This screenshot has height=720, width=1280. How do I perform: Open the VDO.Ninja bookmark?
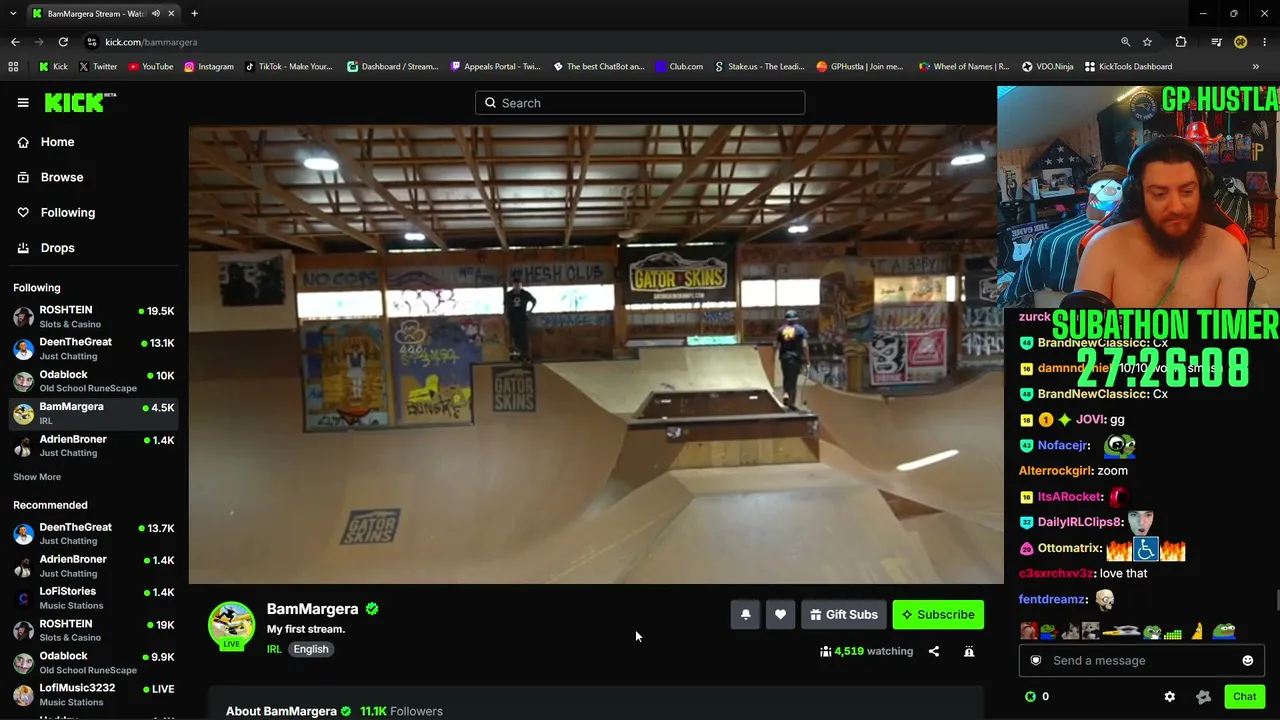pos(1047,67)
